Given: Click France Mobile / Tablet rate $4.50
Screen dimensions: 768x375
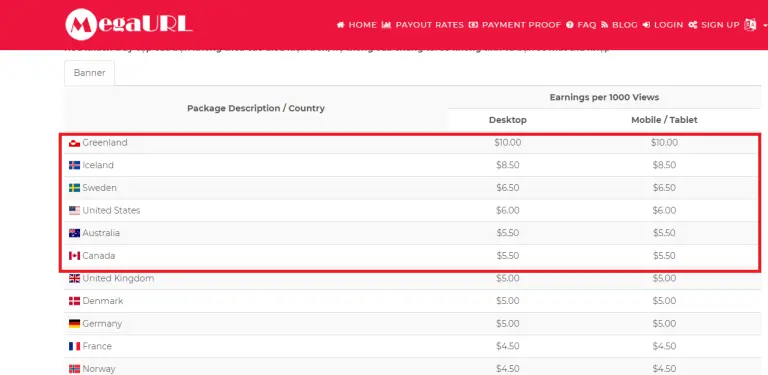Looking at the screenshot, I should click(x=664, y=346).
